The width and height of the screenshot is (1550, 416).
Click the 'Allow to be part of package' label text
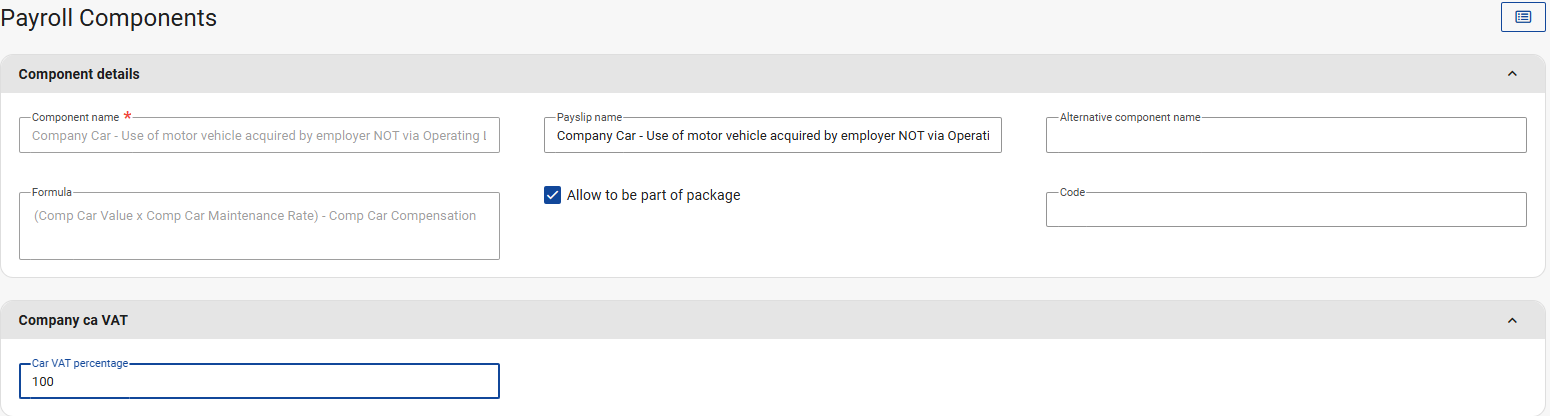(653, 195)
